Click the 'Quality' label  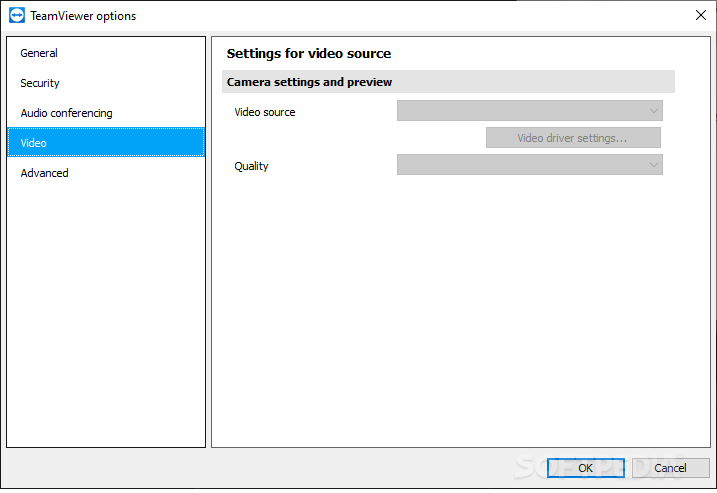click(x=251, y=166)
